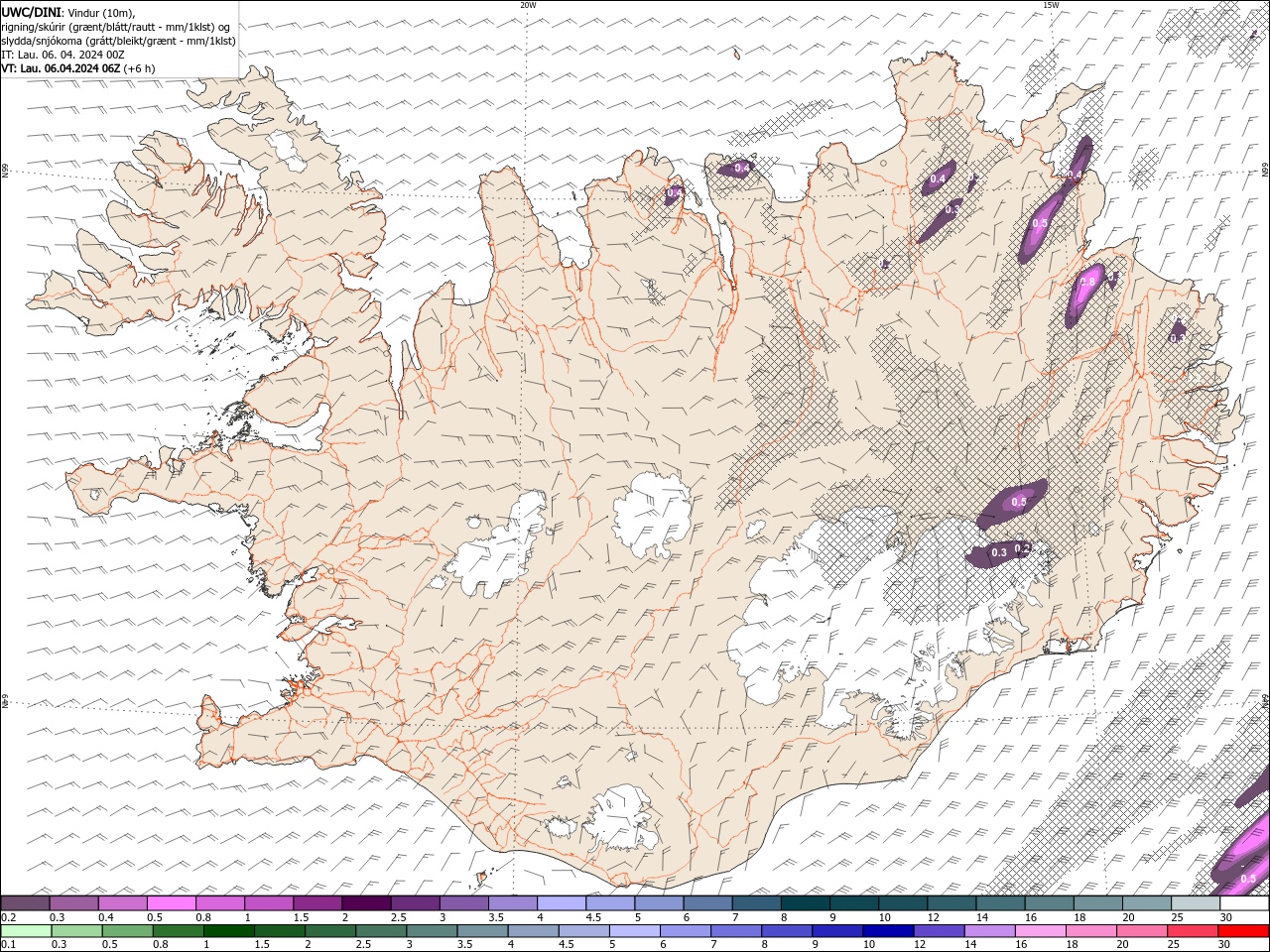Click the 0.3 value on southeast snowfall blob
The image size is (1270, 952).
point(999,552)
